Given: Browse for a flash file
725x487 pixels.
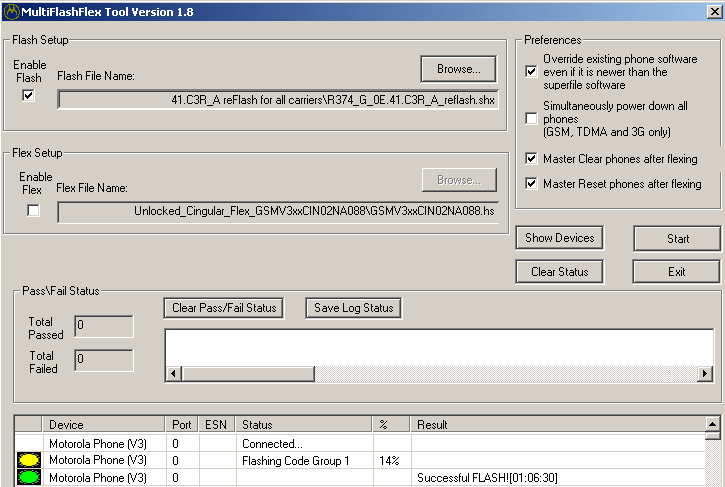Looking at the screenshot, I should (459, 69).
